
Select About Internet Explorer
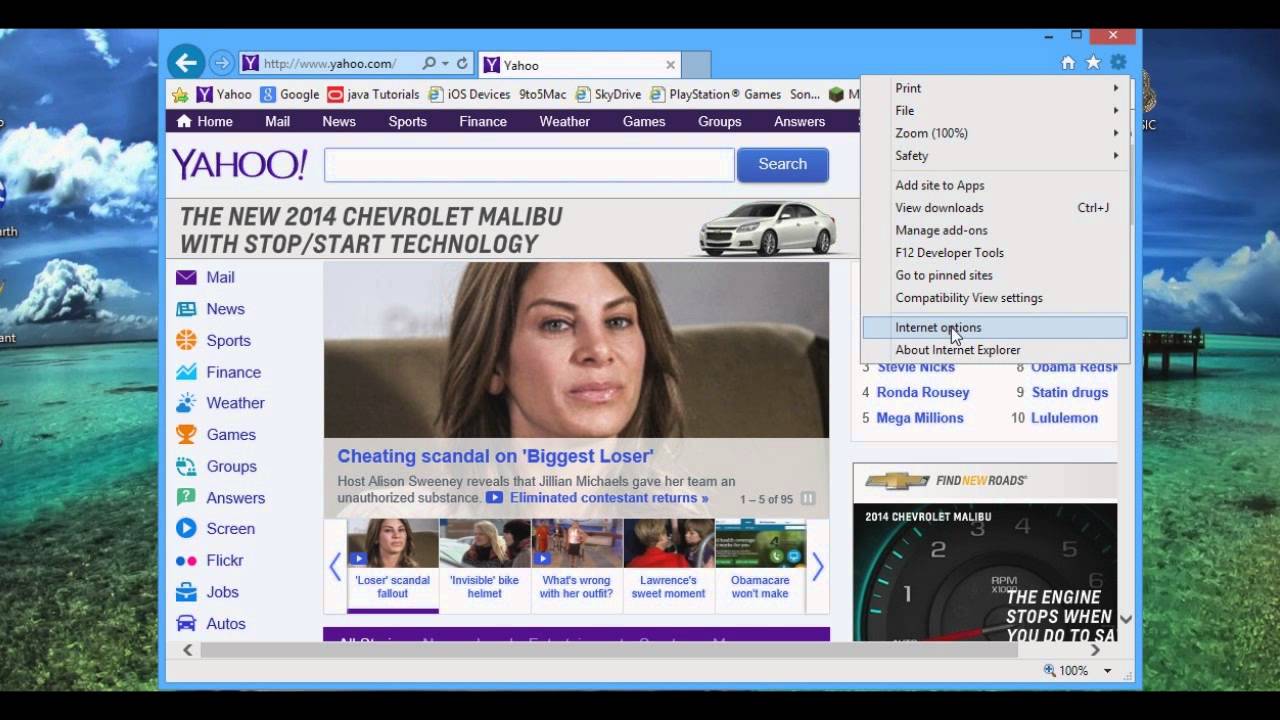click(995, 350)
